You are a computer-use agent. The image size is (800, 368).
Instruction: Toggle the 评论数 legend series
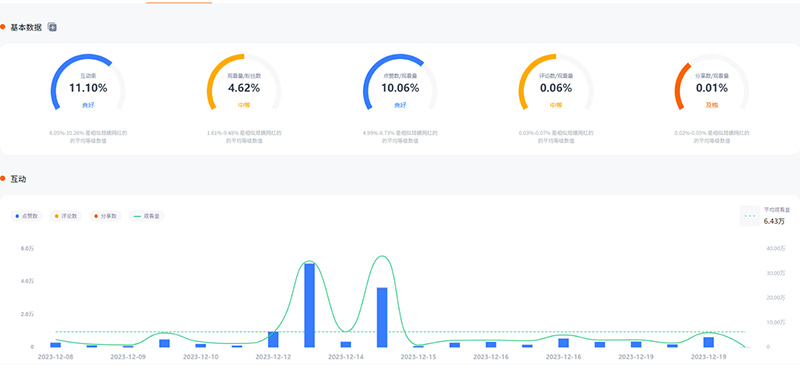pos(65,216)
